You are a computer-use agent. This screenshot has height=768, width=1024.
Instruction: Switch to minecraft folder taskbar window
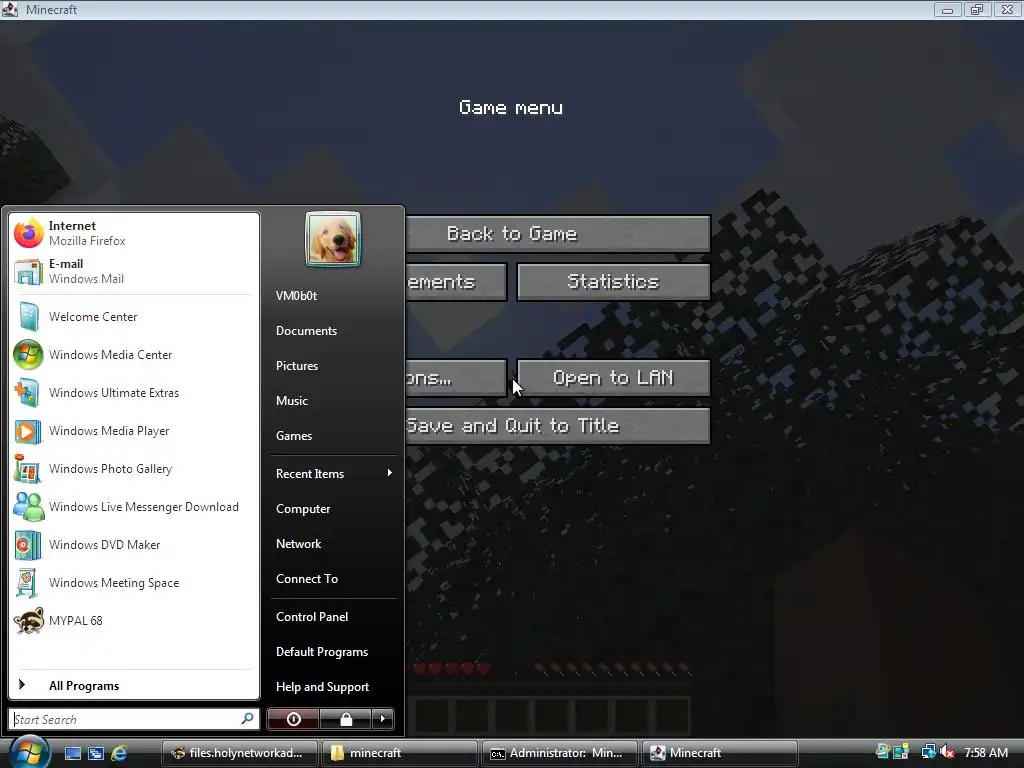[x=399, y=753]
